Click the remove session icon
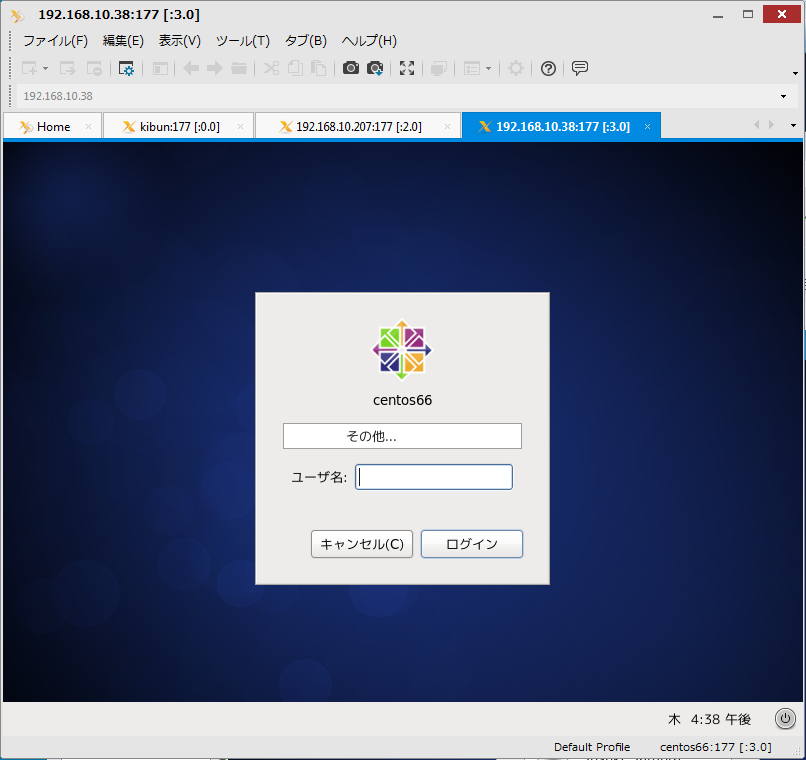The image size is (806, 760). [94, 68]
